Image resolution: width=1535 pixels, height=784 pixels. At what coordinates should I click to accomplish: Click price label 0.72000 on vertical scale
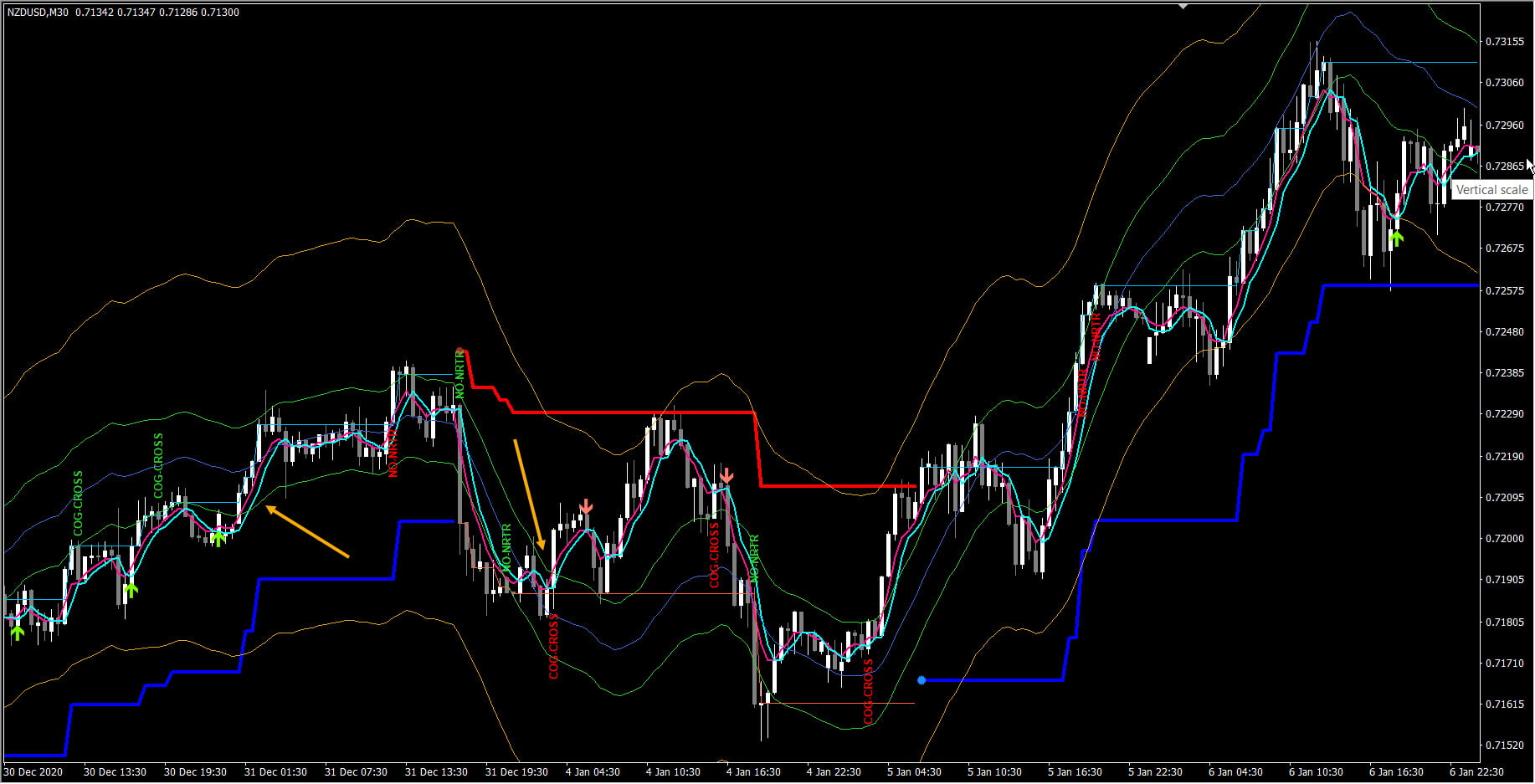pyautogui.click(x=1505, y=539)
